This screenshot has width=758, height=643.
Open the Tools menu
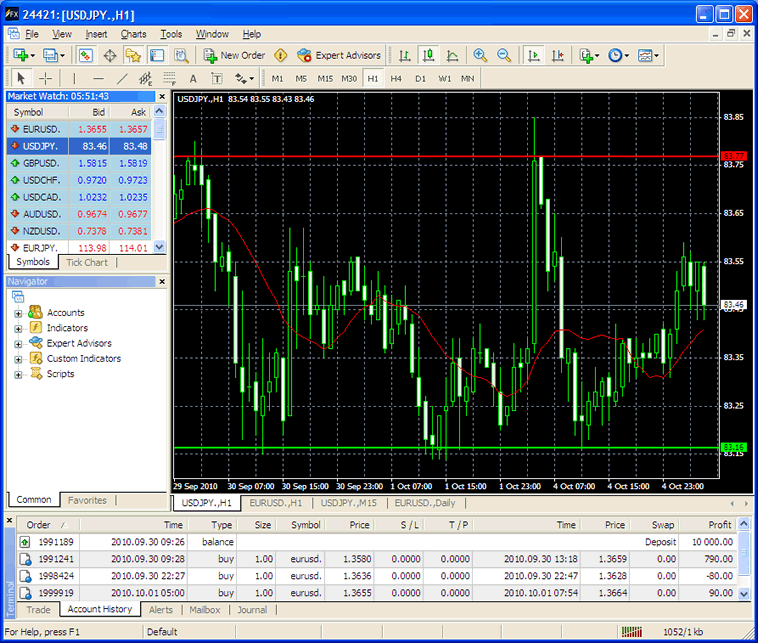171,34
